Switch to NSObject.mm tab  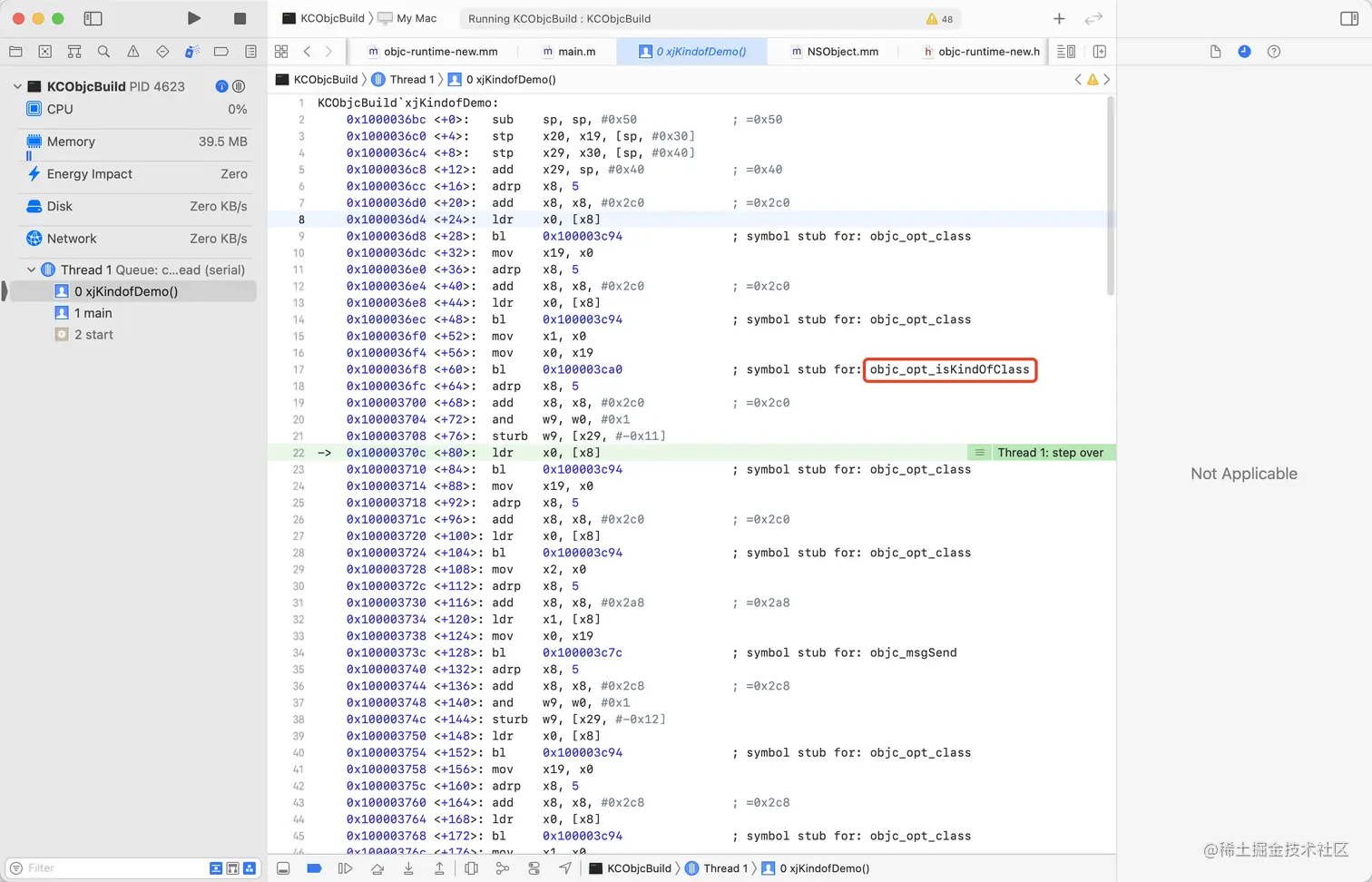pos(834,52)
